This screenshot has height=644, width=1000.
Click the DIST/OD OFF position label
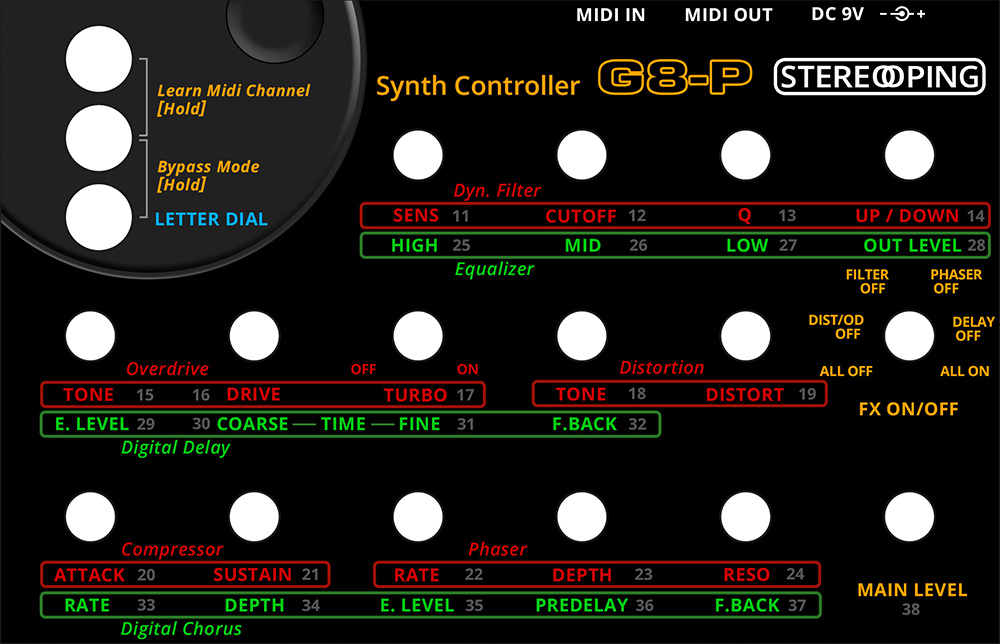click(836, 327)
